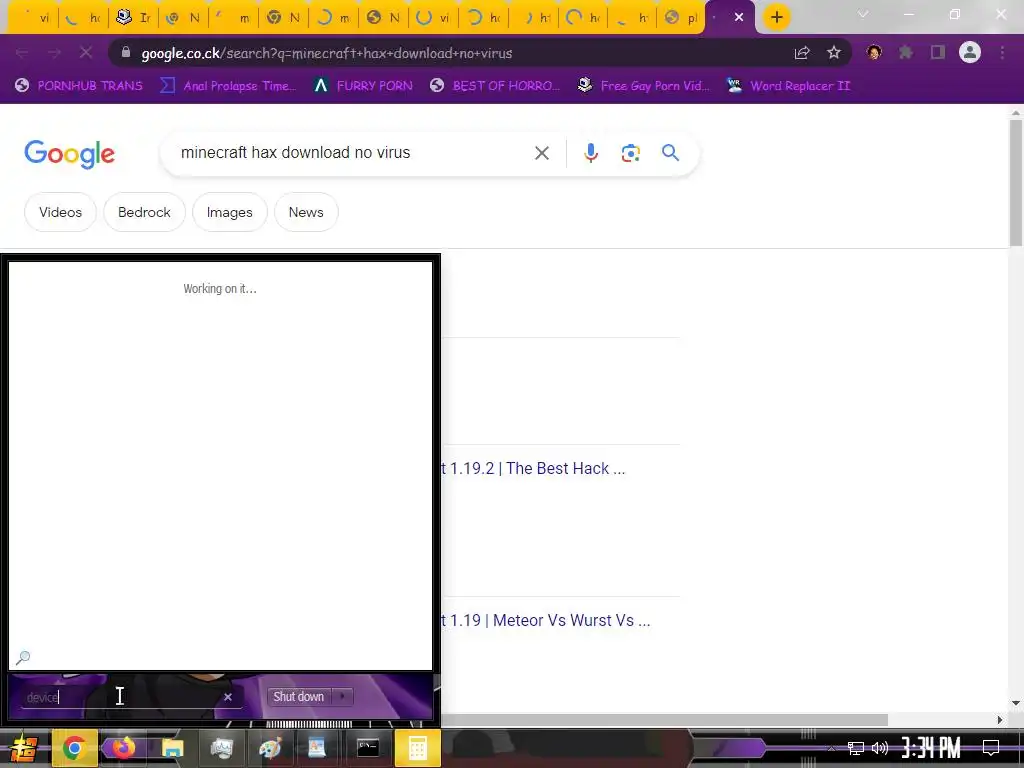1024x768 pixels.
Task: Show hidden system tray icons
Action: click(831, 748)
